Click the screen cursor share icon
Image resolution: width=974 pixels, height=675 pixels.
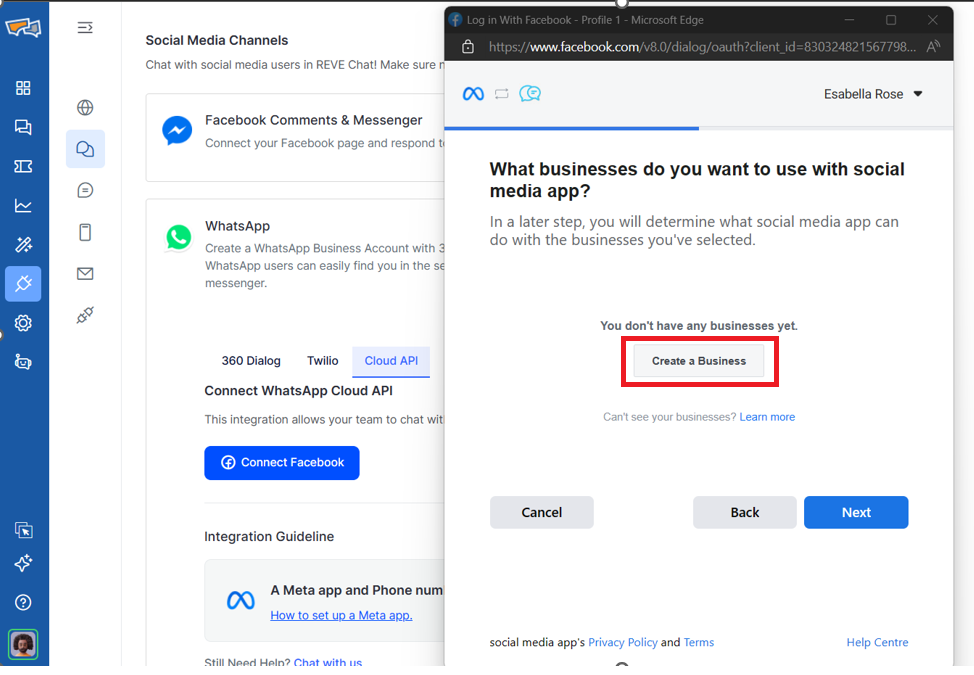(x=24, y=530)
